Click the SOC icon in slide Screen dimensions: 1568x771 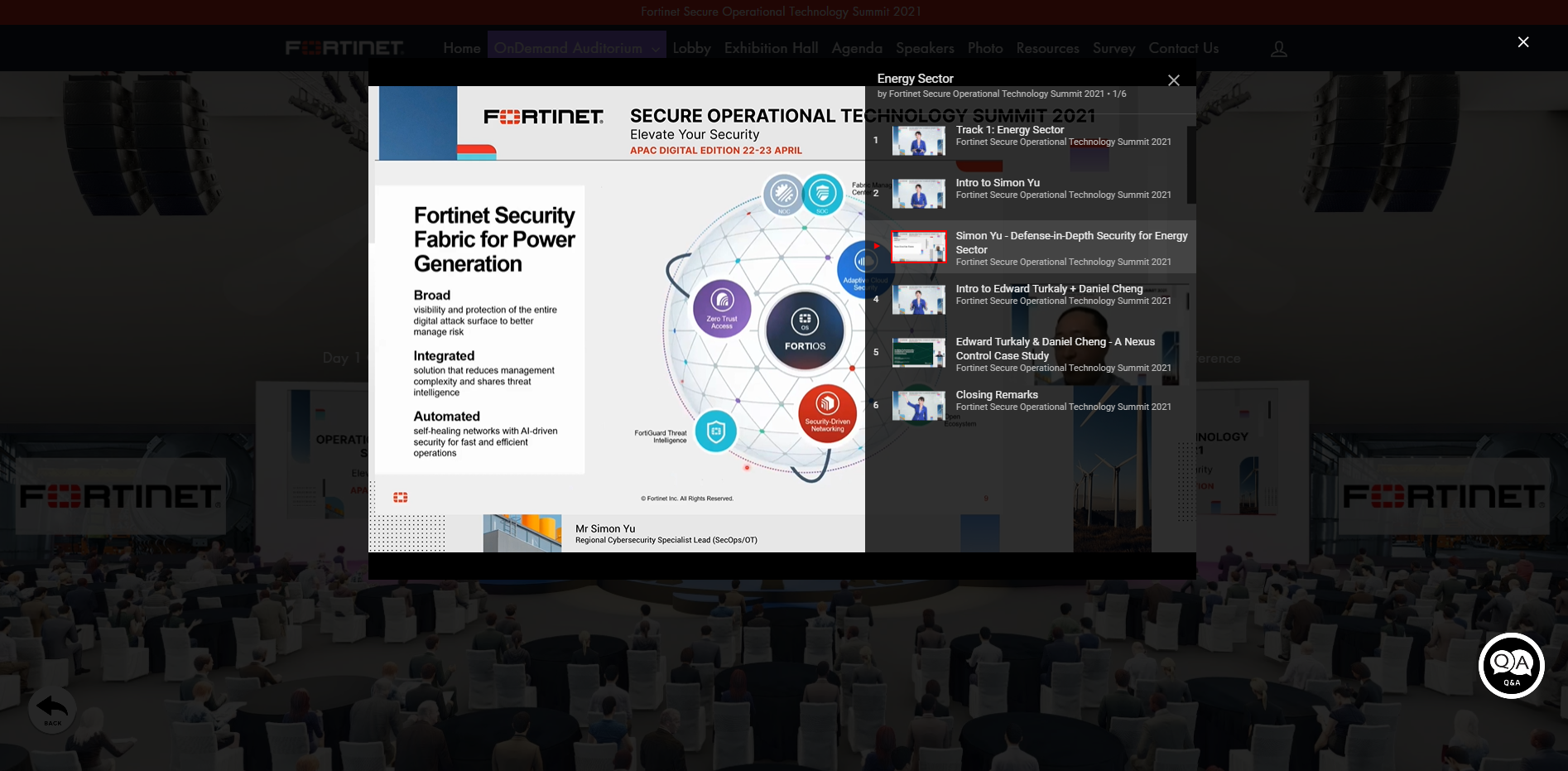(x=822, y=193)
